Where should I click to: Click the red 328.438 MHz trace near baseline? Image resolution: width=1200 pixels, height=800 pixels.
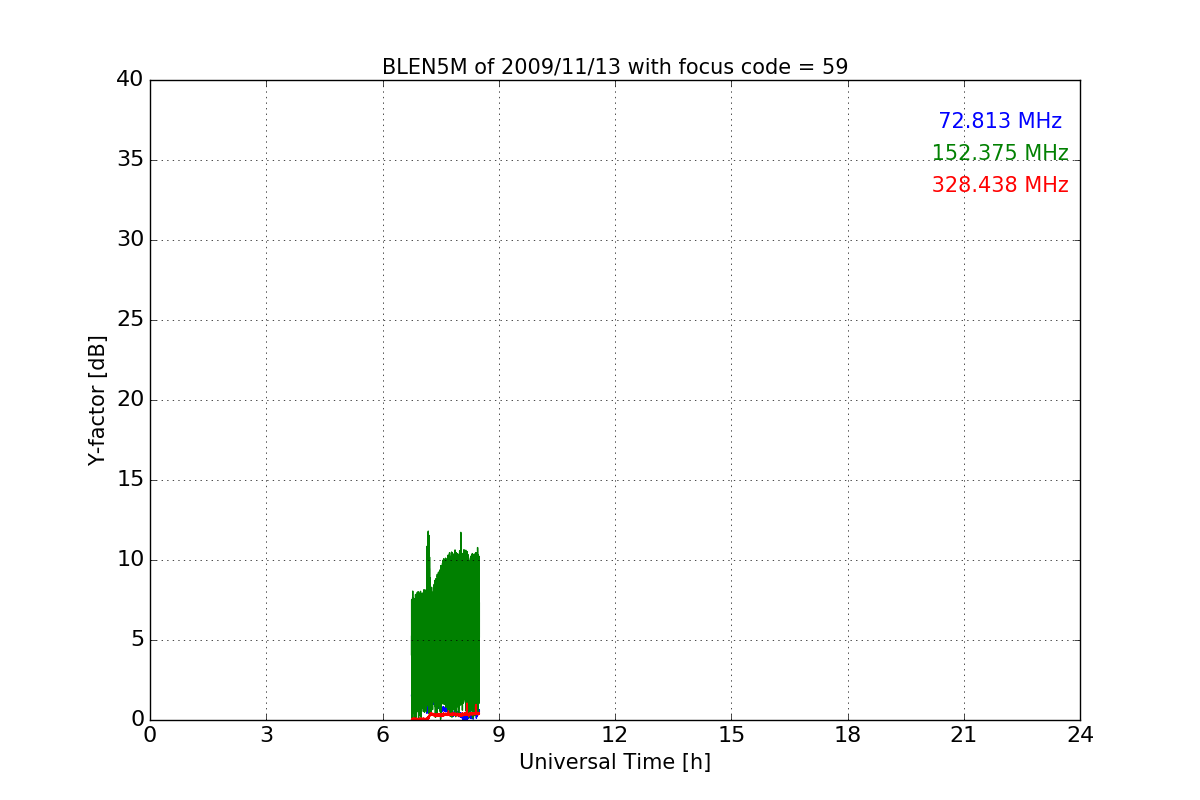click(x=446, y=714)
